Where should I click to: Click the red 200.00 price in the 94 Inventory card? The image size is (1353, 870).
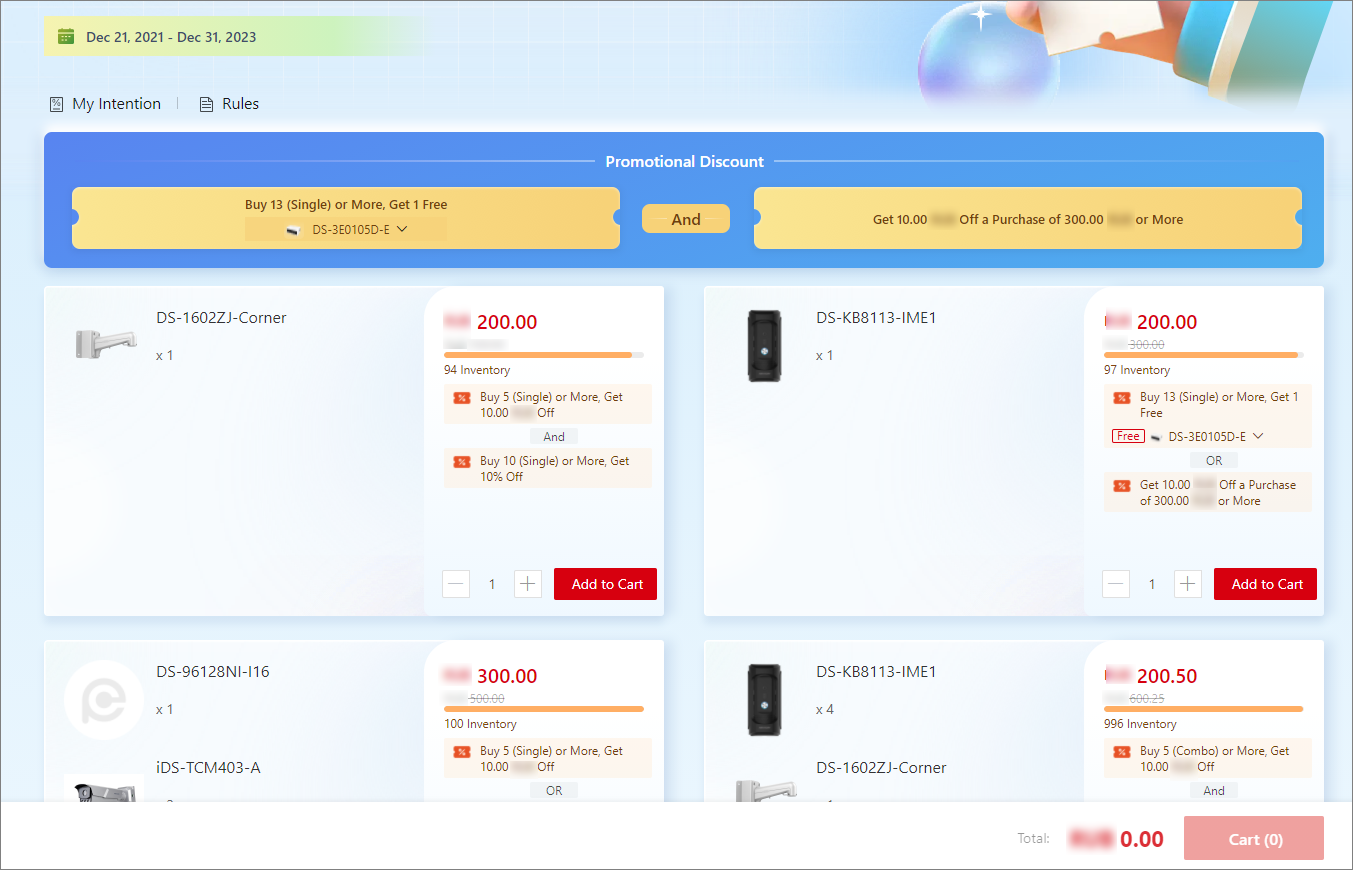point(507,322)
